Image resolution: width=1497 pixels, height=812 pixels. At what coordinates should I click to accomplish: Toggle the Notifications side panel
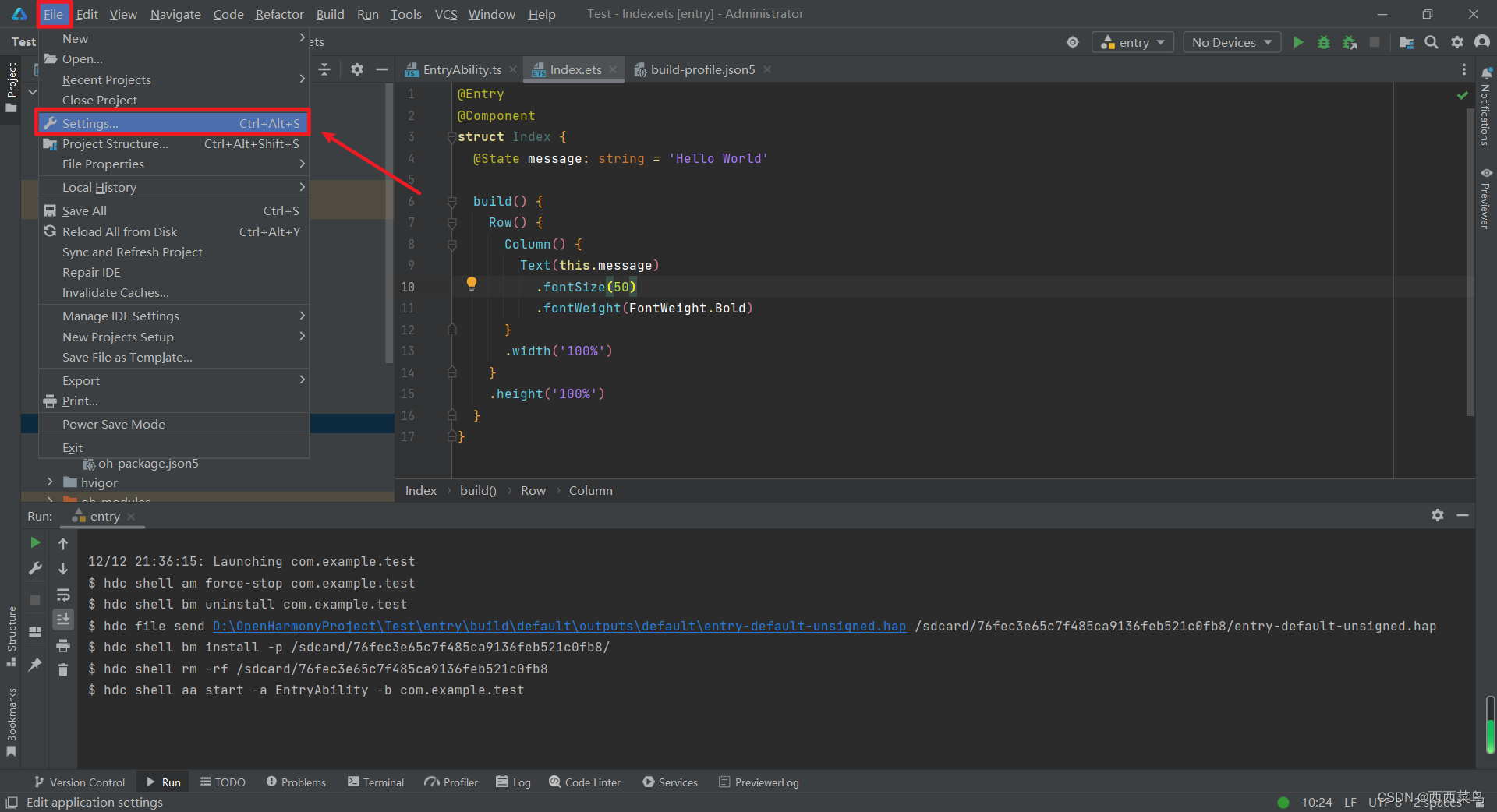(x=1486, y=107)
